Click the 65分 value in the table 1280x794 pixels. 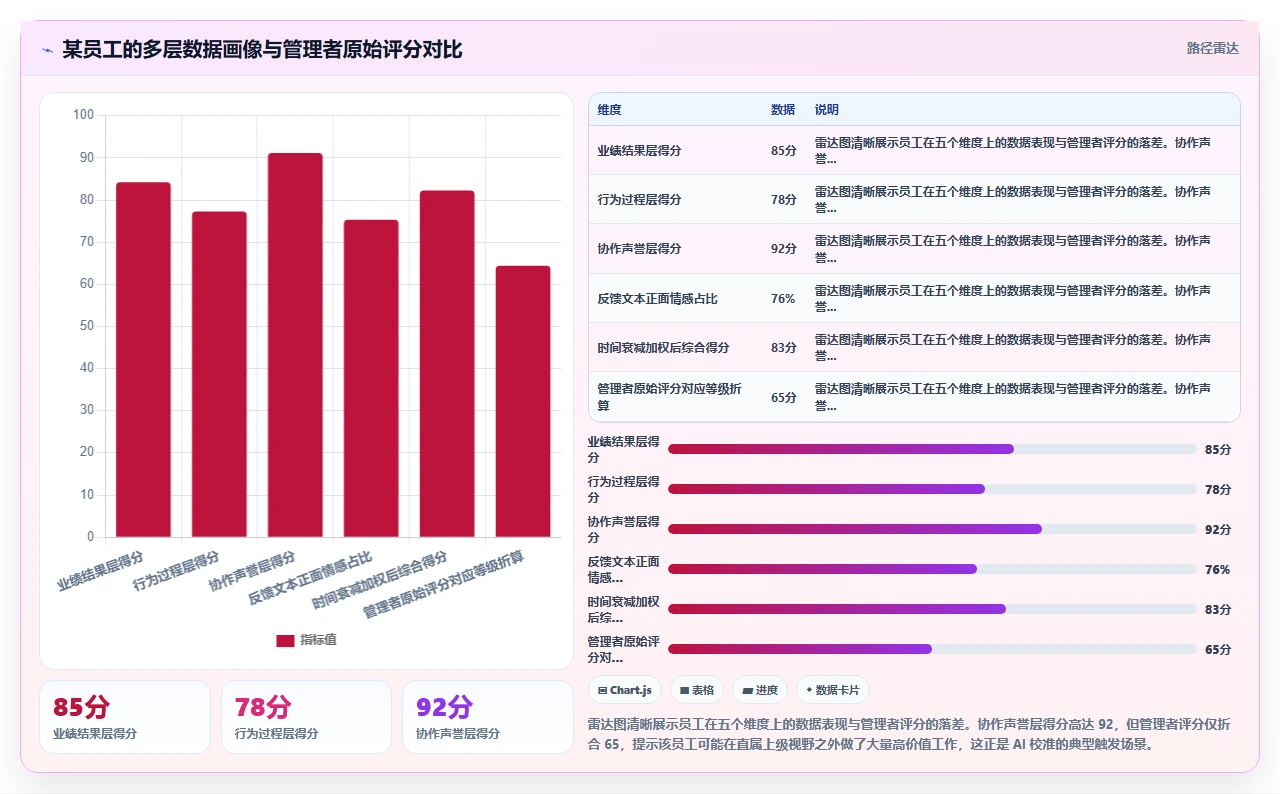click(x=784, y=397)
